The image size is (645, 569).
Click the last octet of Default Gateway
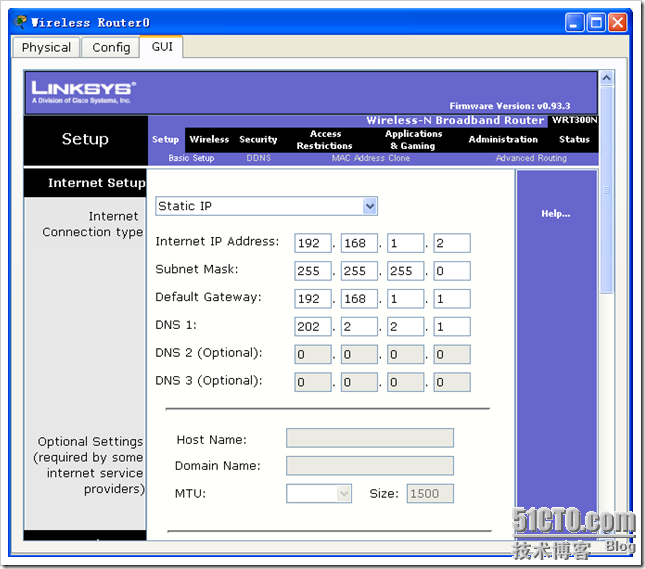point(452,299)
